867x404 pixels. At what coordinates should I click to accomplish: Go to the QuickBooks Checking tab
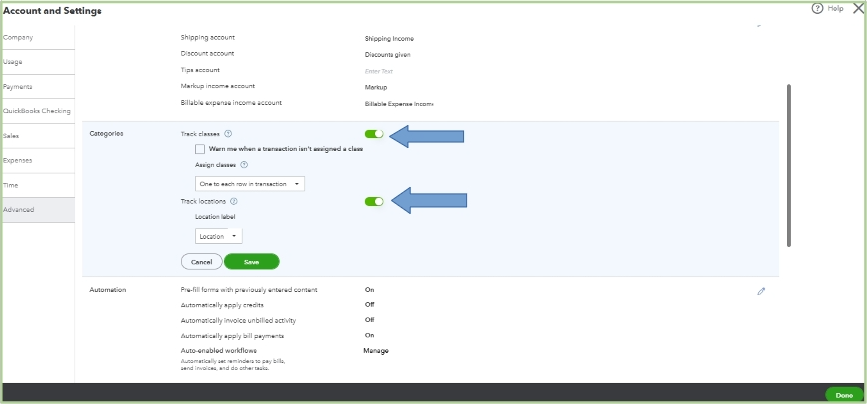(37, 111)
